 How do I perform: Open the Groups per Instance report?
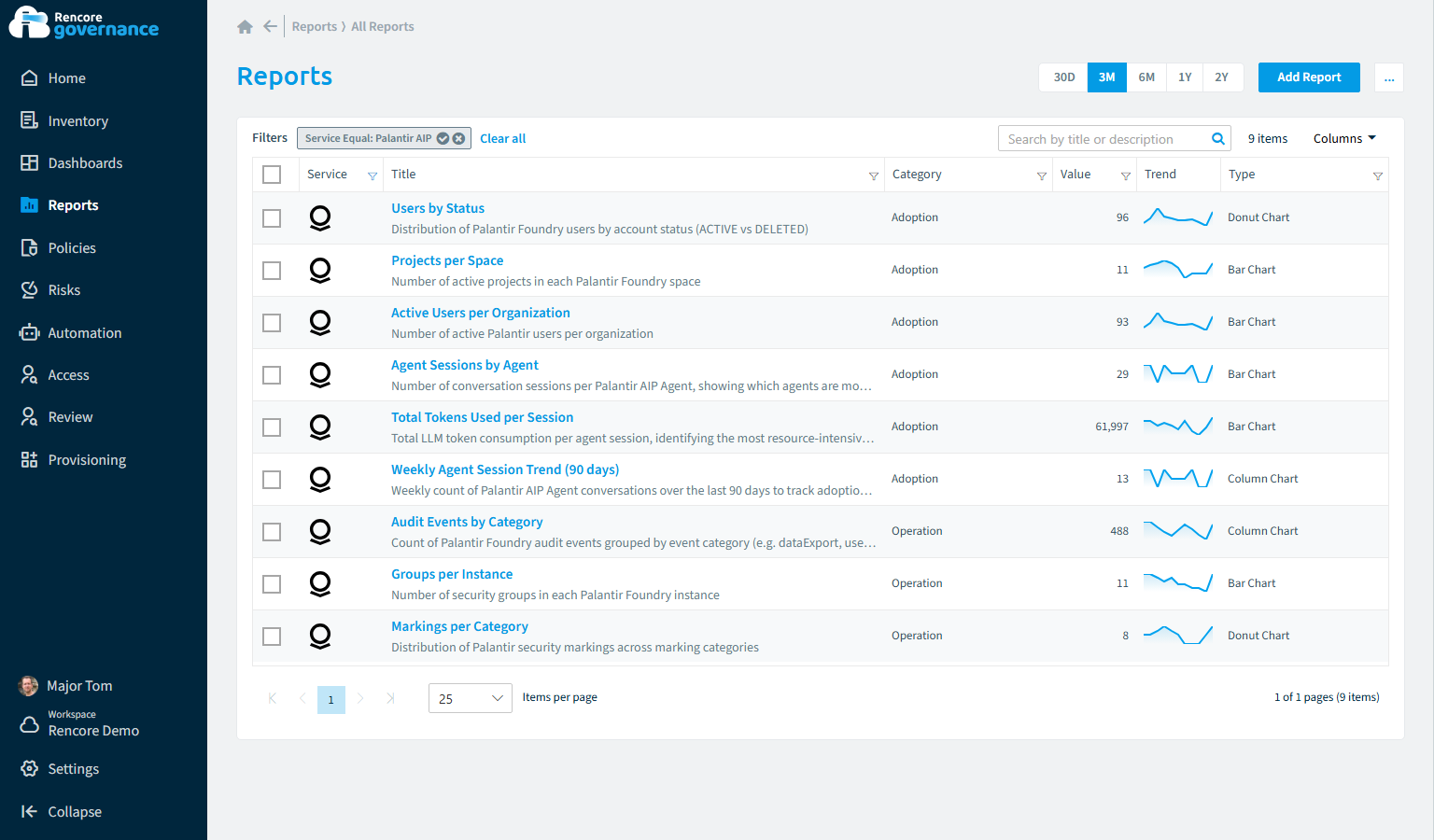[x=452, y=574]
